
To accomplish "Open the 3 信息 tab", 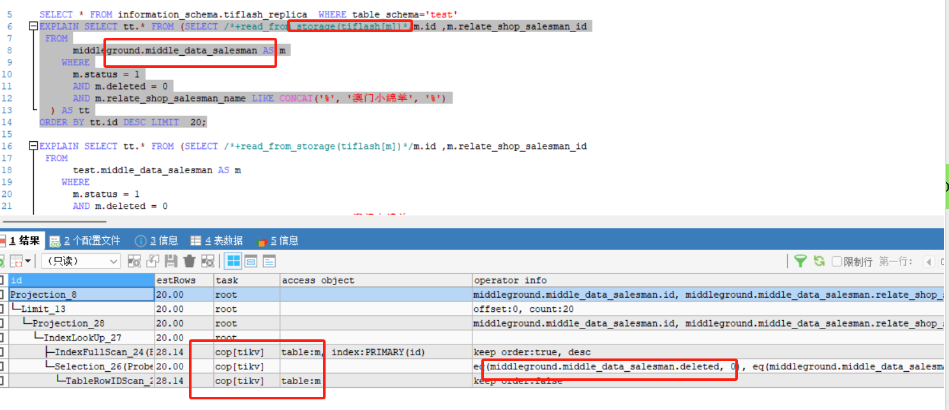I will [x=156, y=240].
